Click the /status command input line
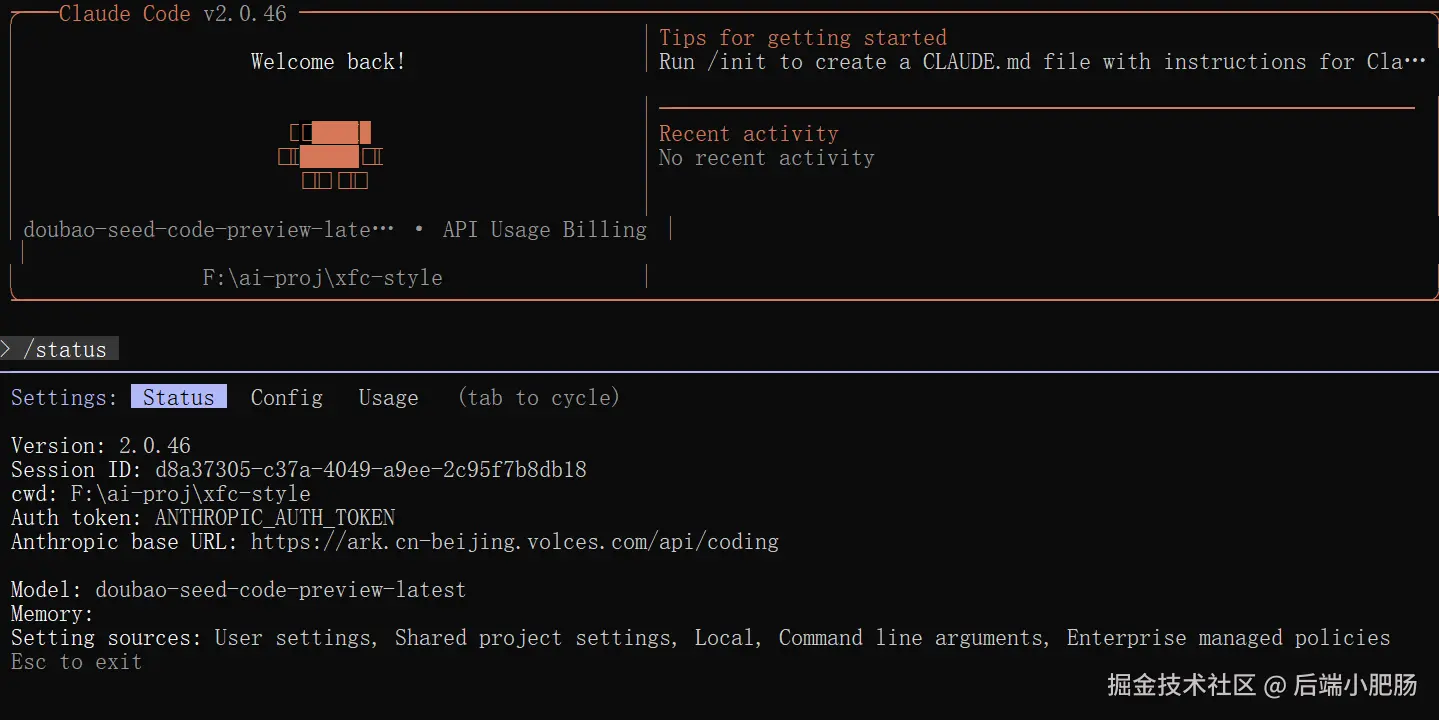The height and width of the screenshot is (720, 1439). tap(65, 349)
